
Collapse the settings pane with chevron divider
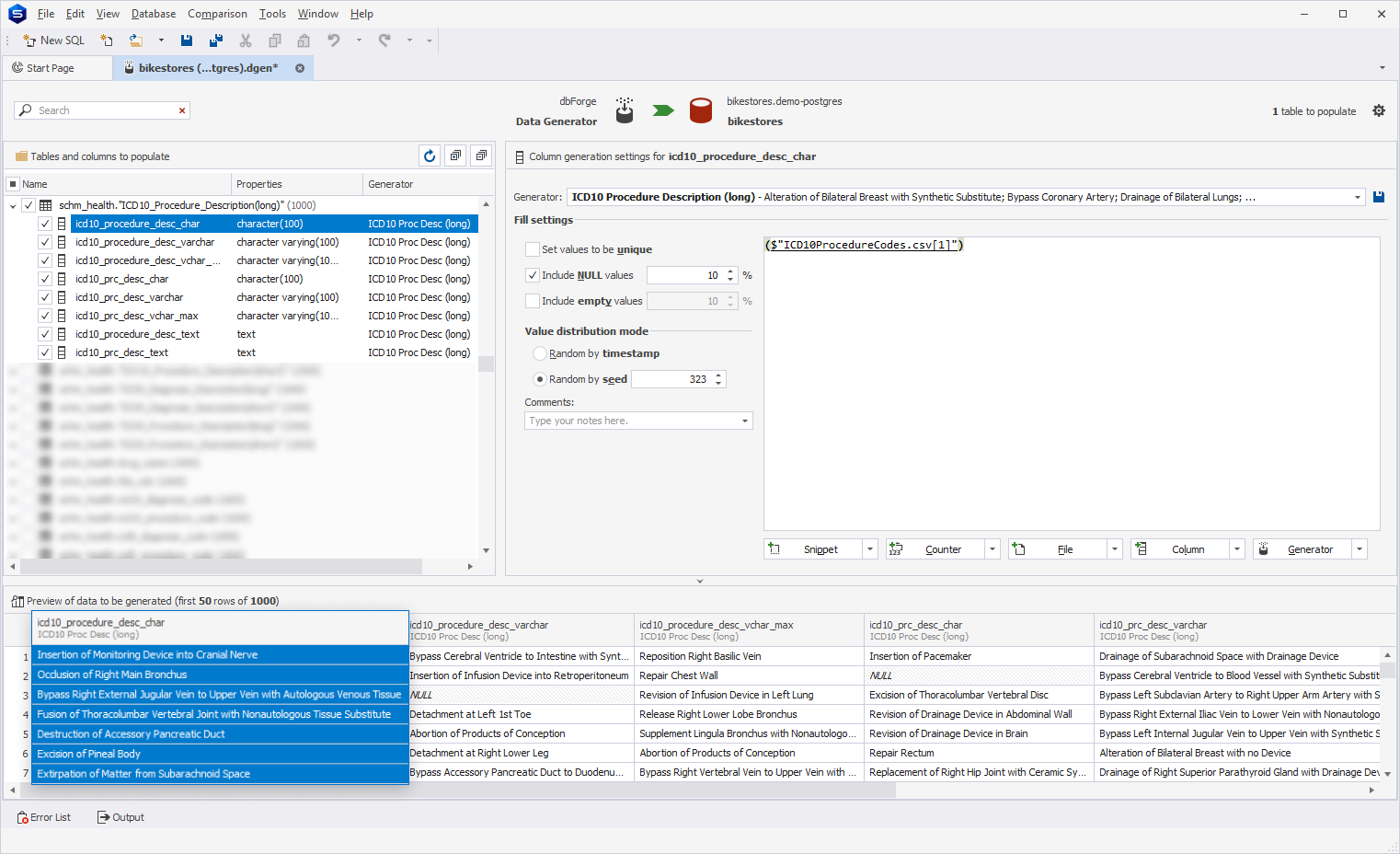700,582
